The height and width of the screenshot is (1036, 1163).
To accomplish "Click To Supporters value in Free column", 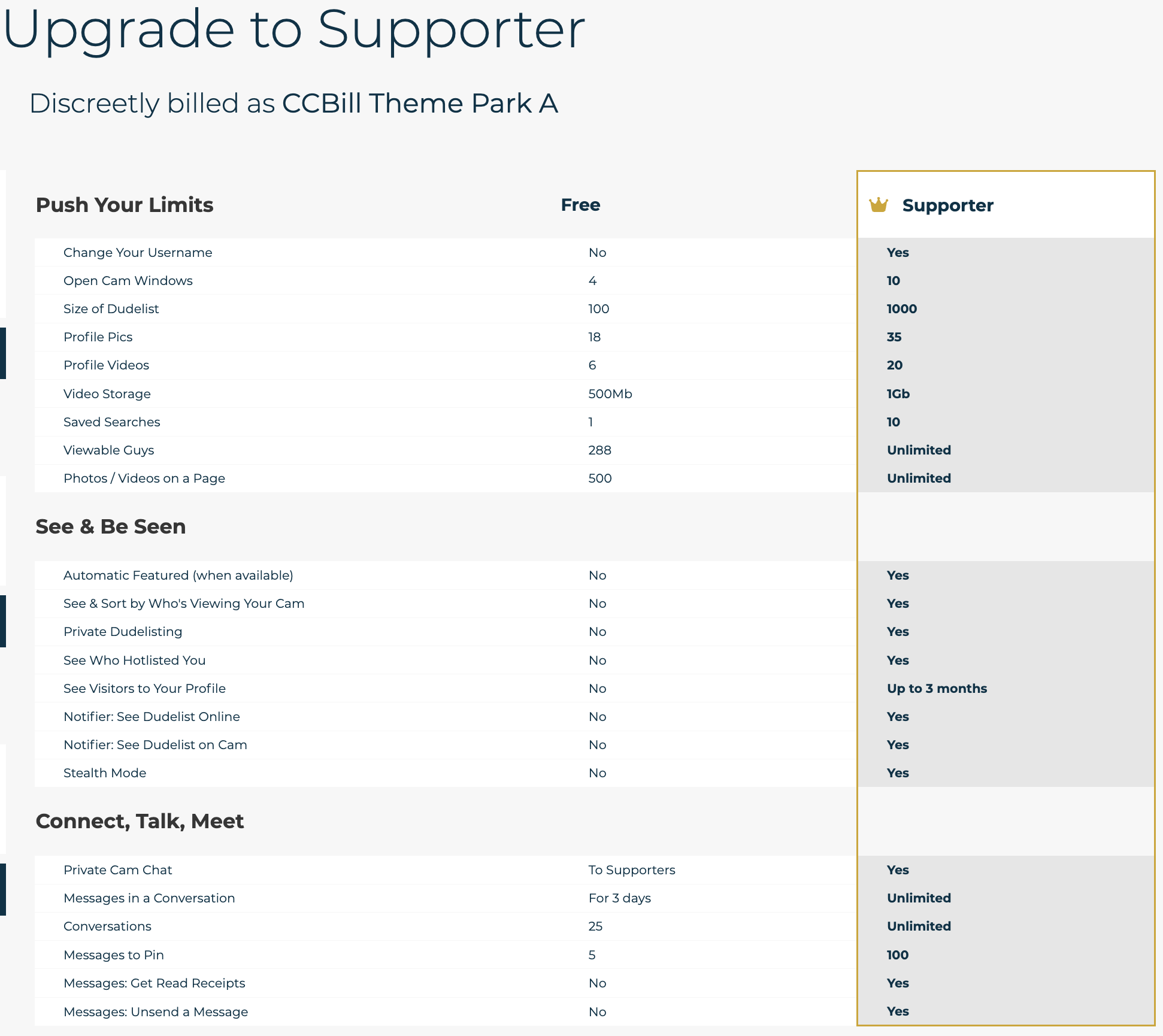I will click(x=631, y=870).
